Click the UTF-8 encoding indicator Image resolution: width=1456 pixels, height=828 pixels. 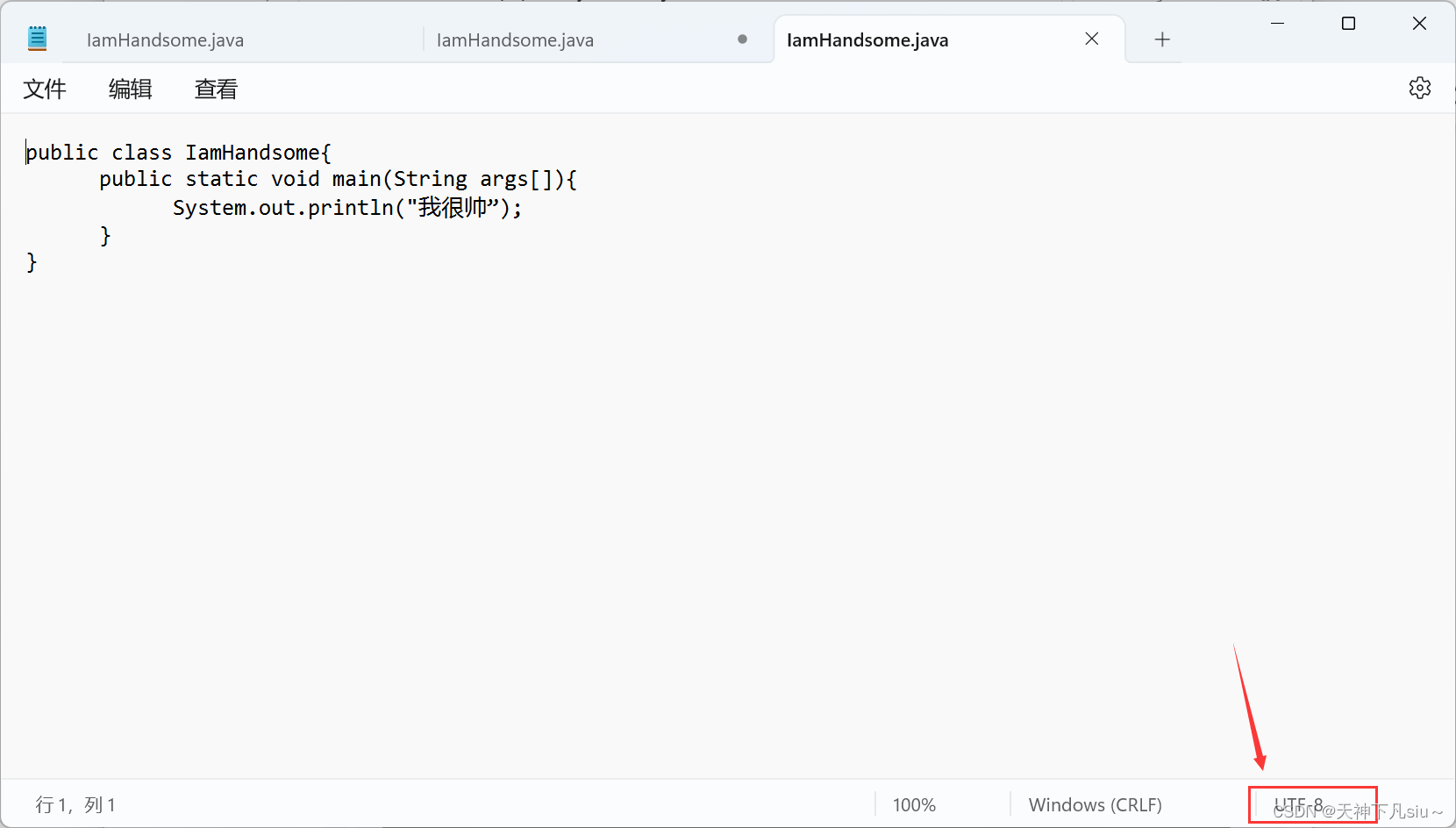1298,804
